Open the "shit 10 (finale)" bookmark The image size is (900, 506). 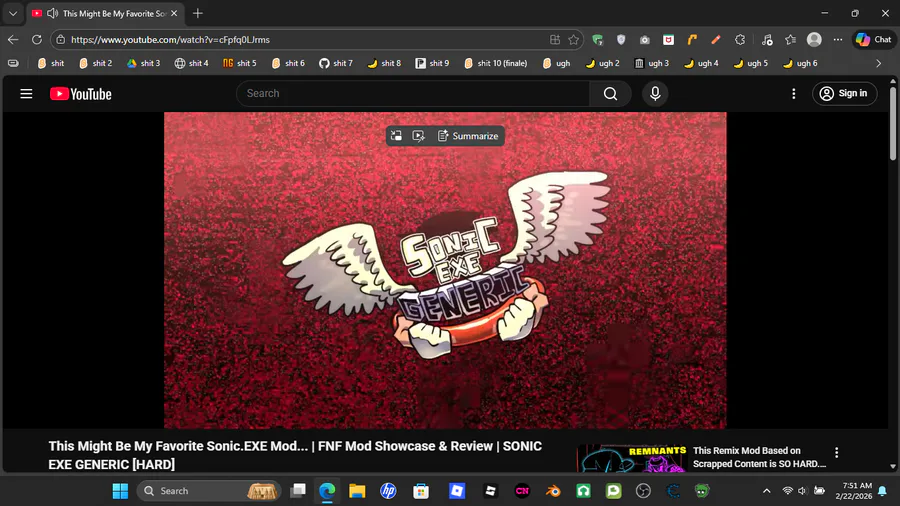[x=495, y=63]
